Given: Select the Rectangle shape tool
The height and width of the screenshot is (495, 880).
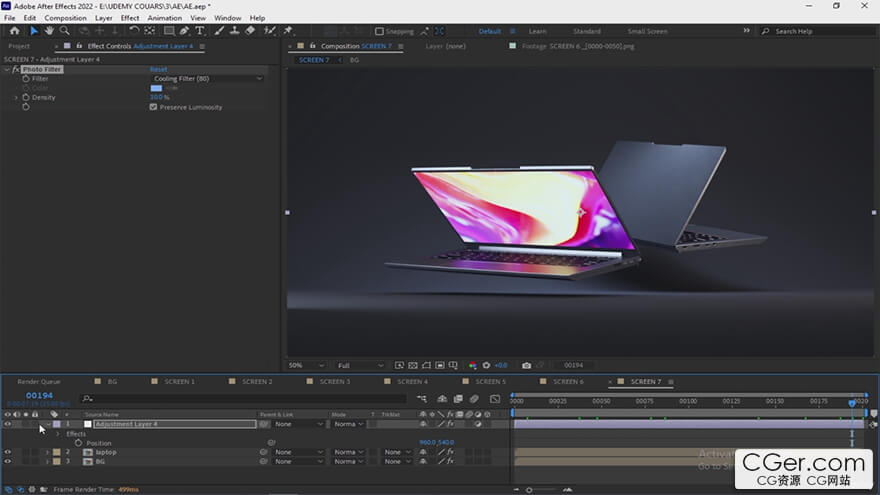Looking at the screenshot, I should 168,31.
